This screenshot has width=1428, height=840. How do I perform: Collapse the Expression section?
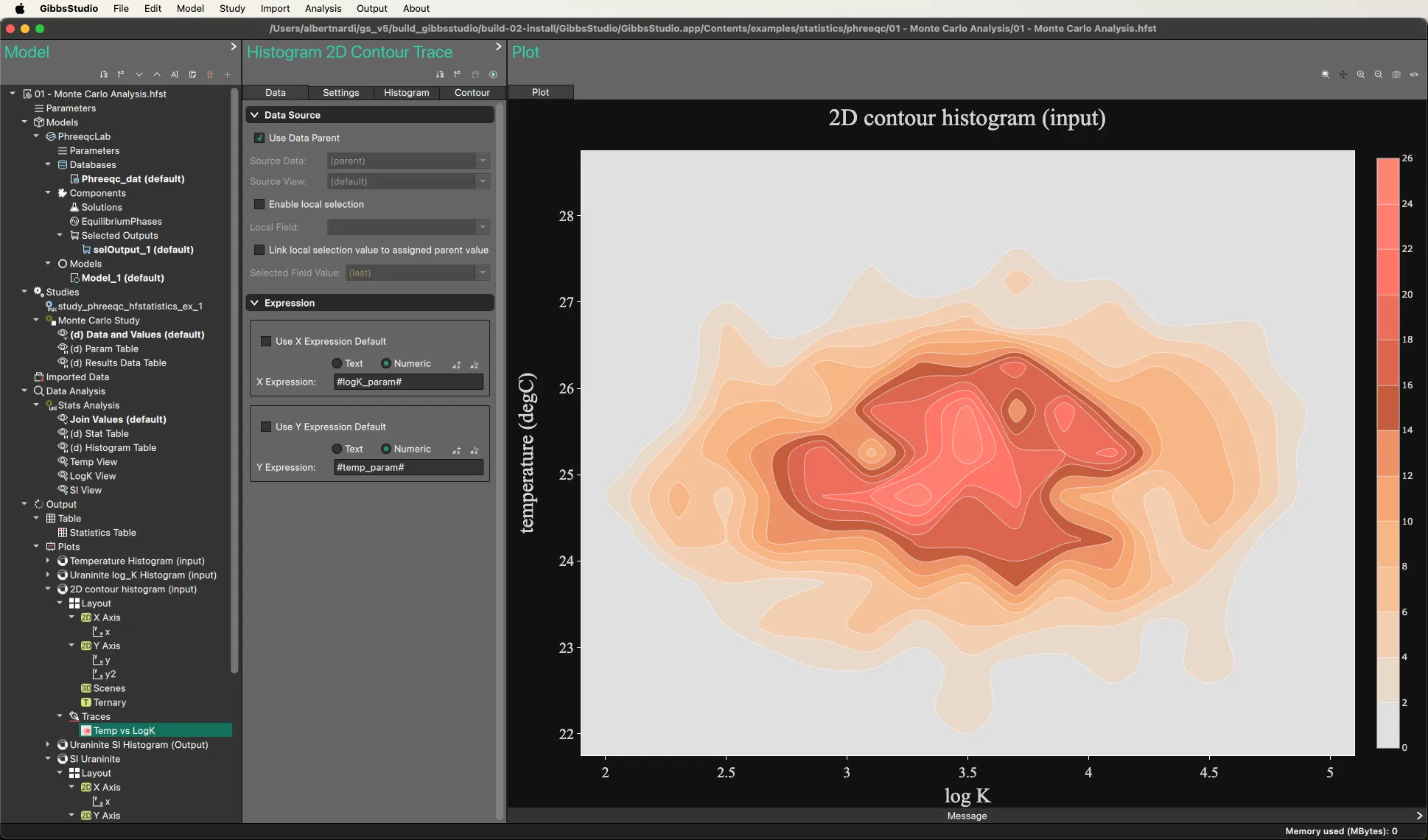pyautogui.click(x=255, y=303)
